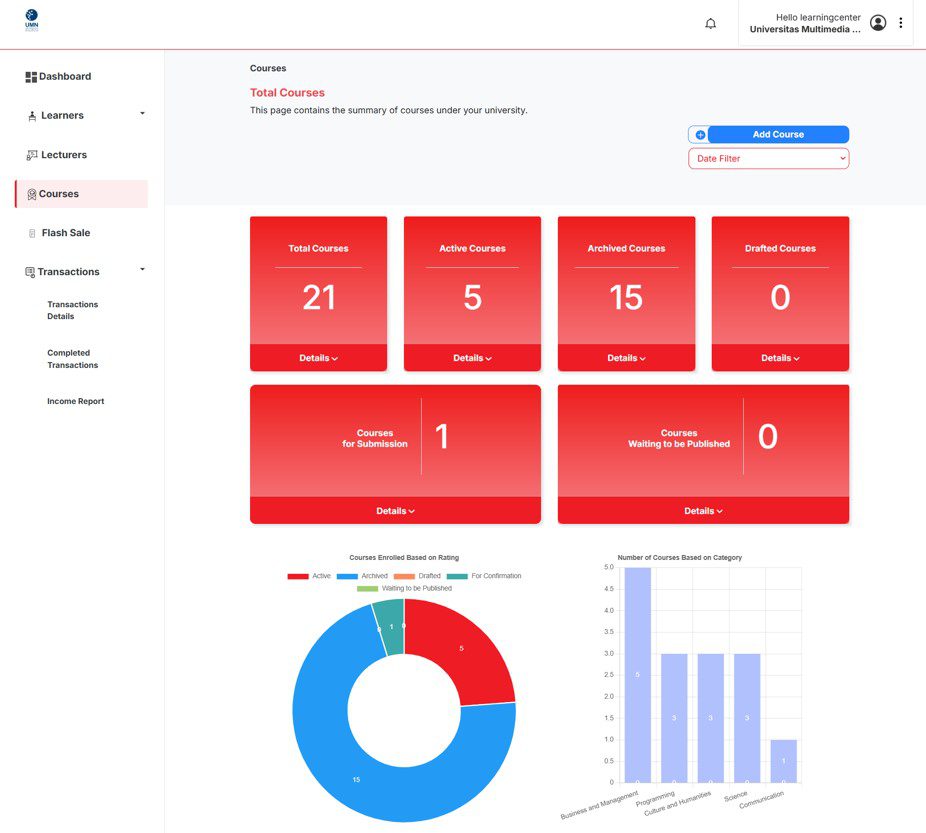This screenshot has width=926, height=833.
Task: Expand Details under Total Courses card
Action: pyautogui.click(x=318, y=358)
